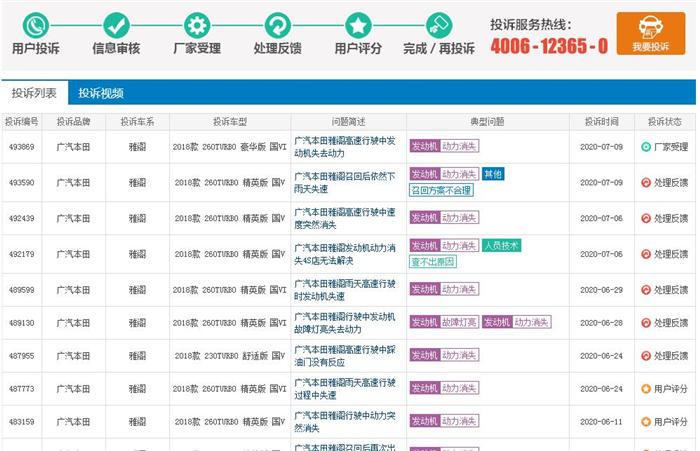
Task: Click the 处理反馈 refresh arrow icon
Action: point(278,25)
